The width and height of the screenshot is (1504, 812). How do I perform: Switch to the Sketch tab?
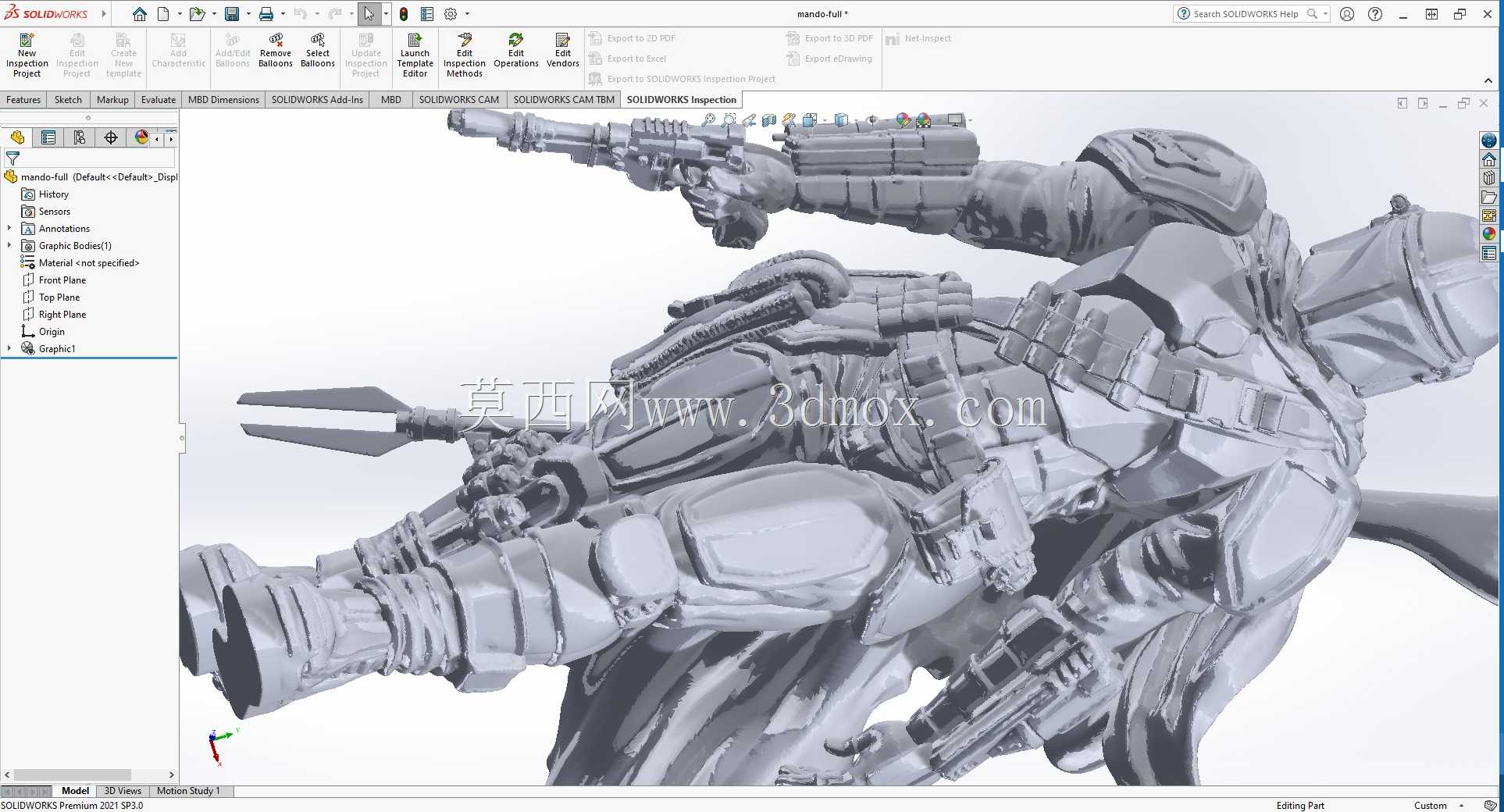coord(68,100)
